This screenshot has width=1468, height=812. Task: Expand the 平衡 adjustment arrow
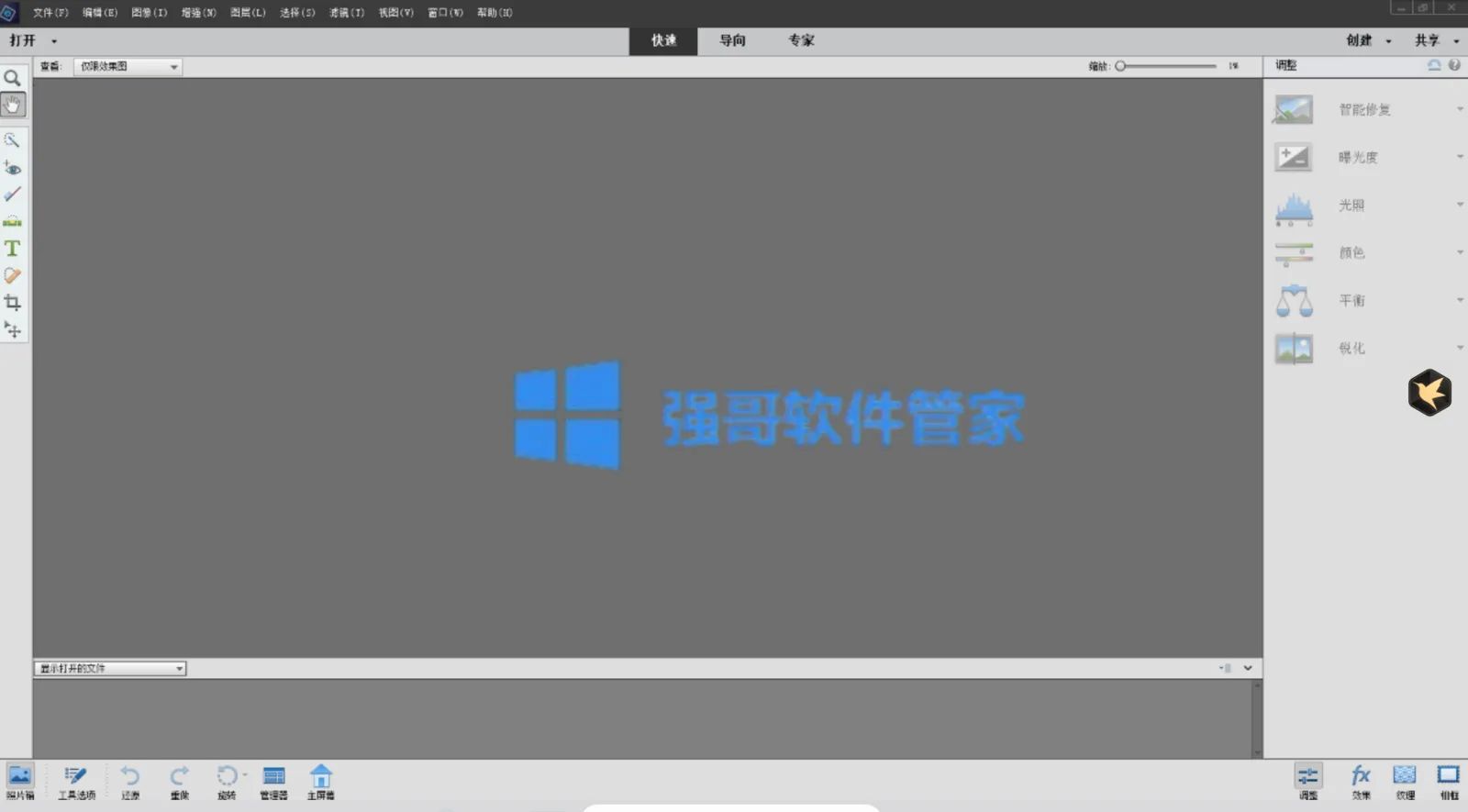click(x=1460, y=300)
